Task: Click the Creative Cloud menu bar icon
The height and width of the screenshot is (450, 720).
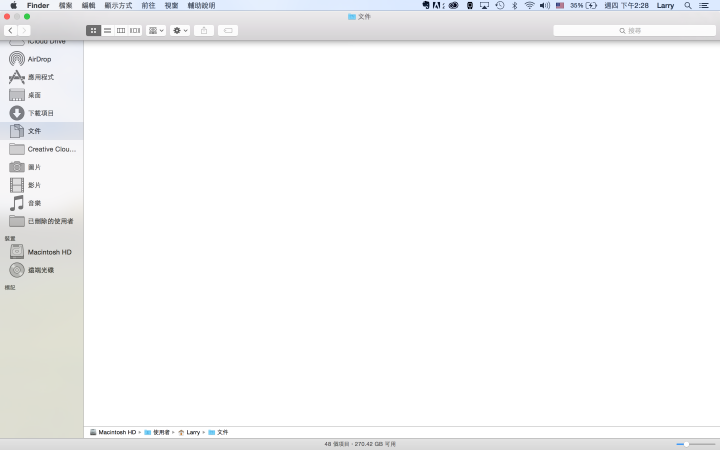Action: pyautogui.click(x=454, y=6)
